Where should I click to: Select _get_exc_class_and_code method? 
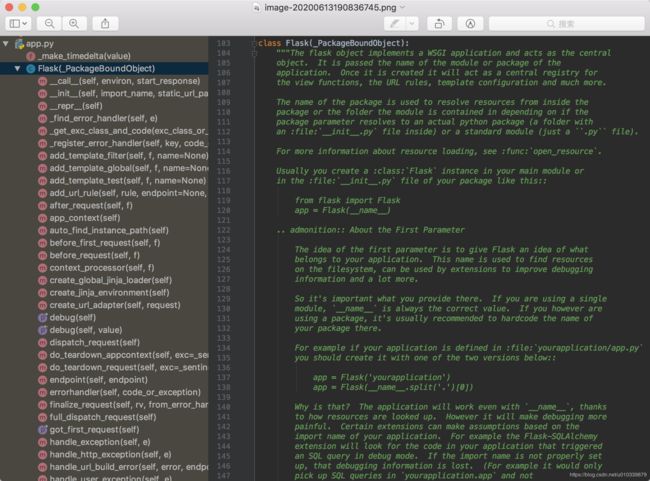pyautogui.click(x=129, y=131)
